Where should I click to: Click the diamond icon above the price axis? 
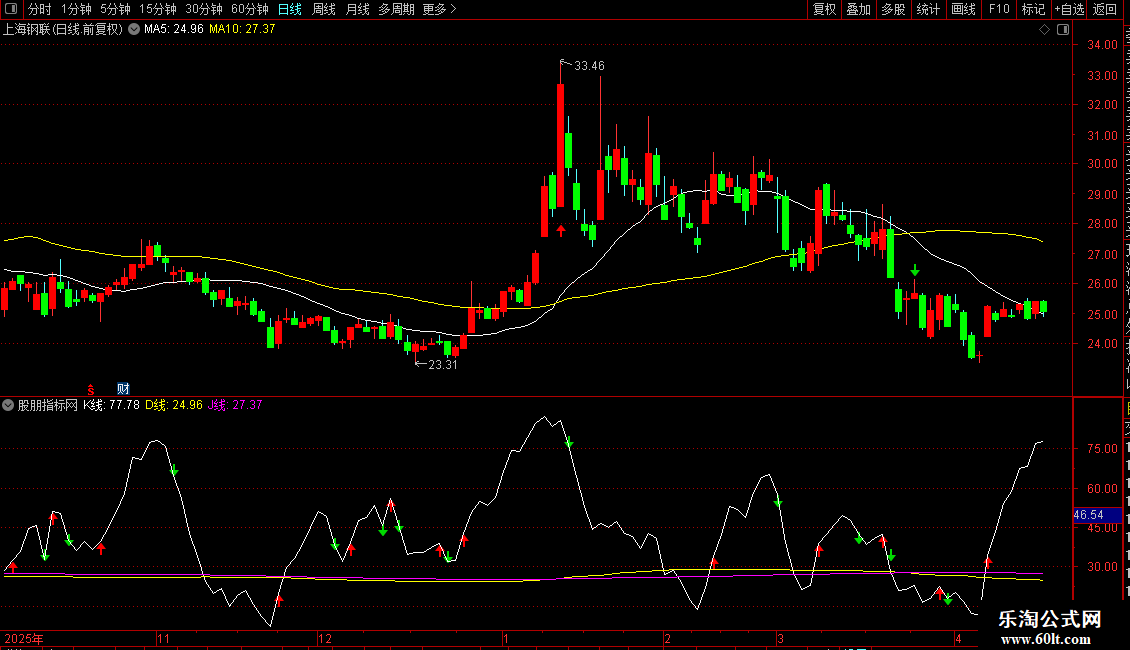pos(1044,30)
